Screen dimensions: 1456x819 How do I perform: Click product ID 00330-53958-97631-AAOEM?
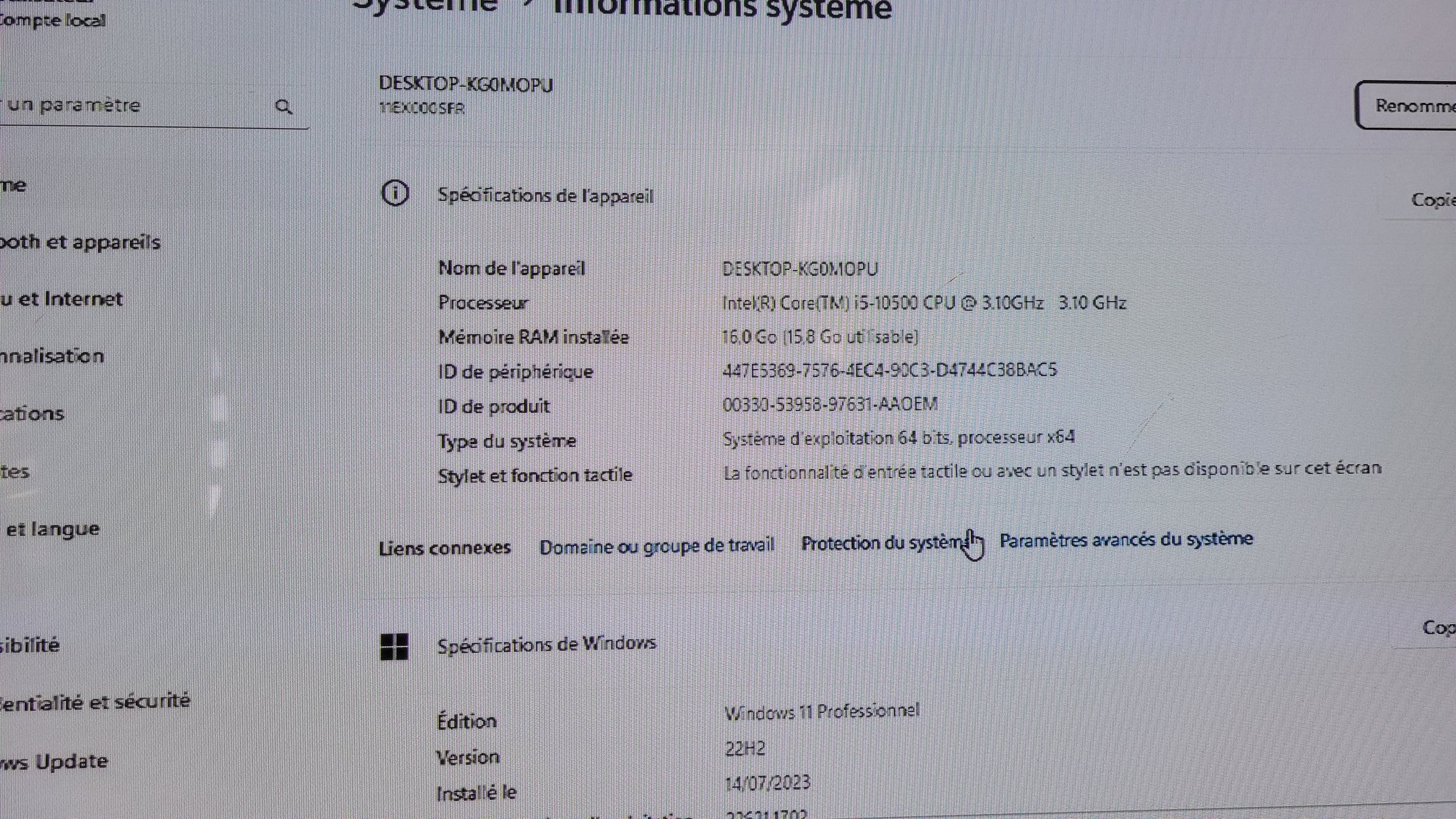tap(830, 404)
